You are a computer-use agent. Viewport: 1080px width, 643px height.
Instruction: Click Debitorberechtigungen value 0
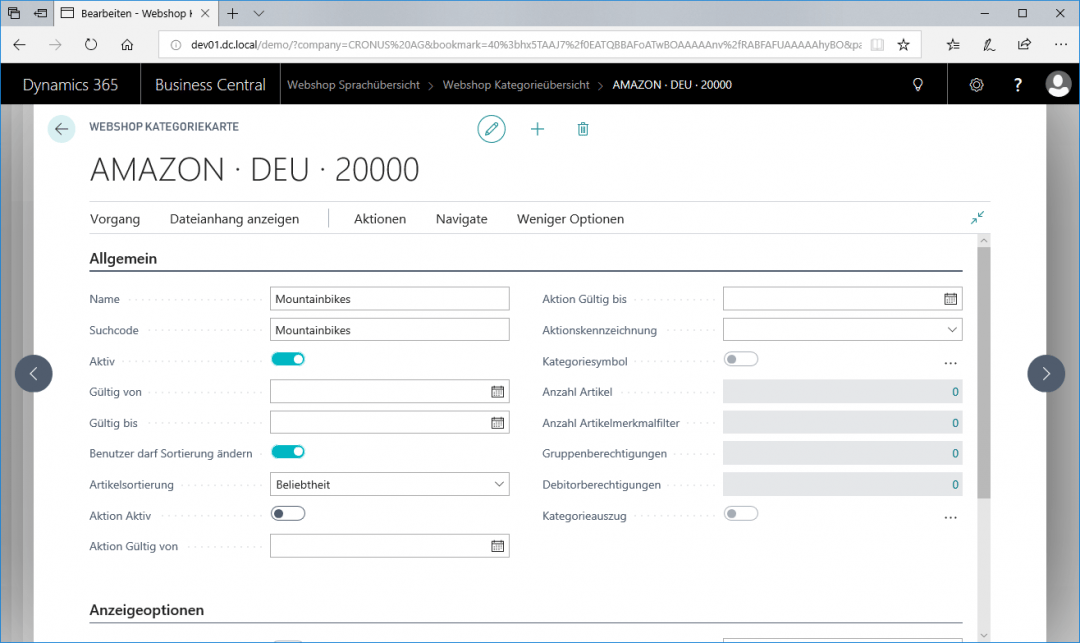[955, 484]
